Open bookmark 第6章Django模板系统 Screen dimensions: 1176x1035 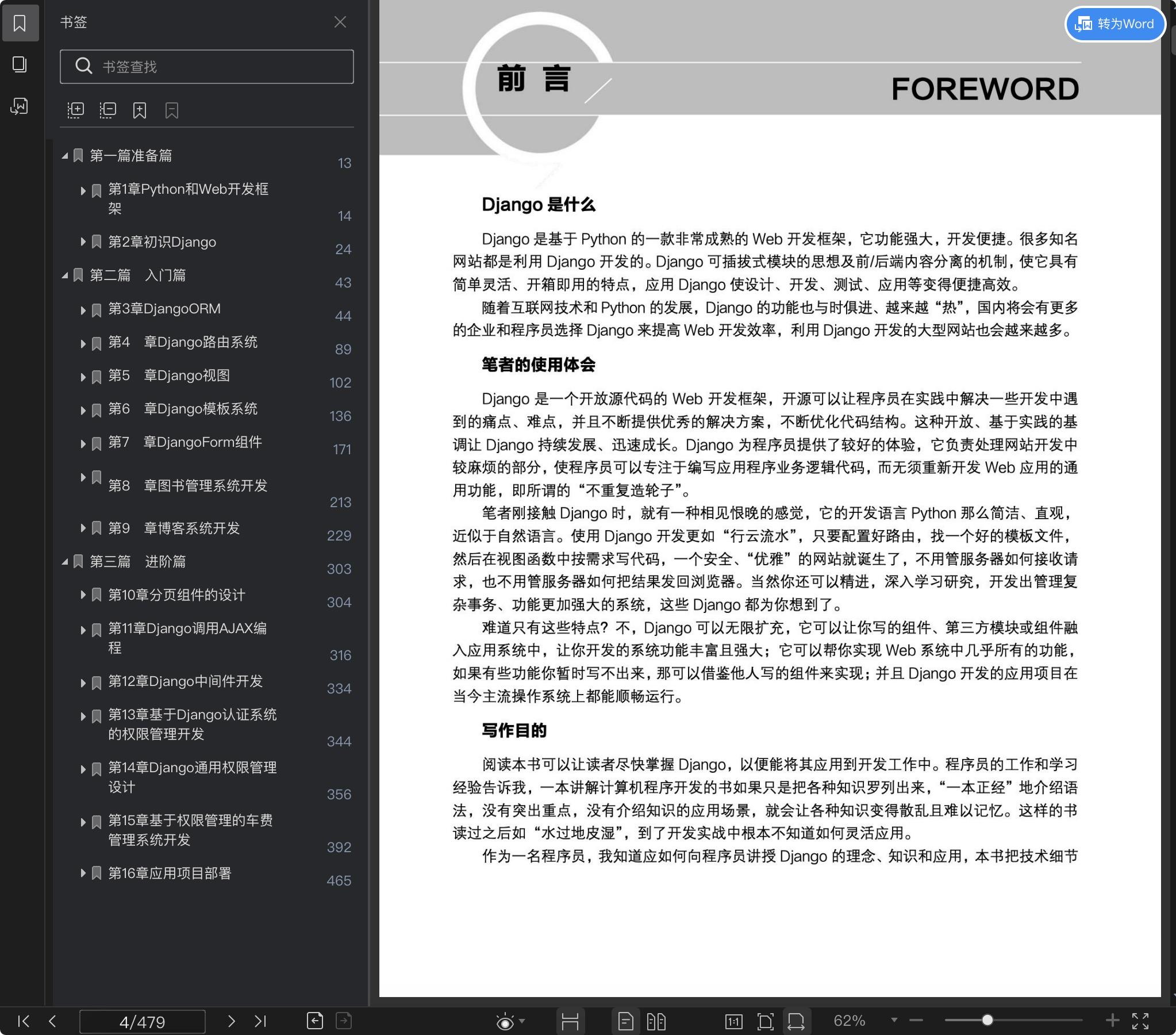183,409
